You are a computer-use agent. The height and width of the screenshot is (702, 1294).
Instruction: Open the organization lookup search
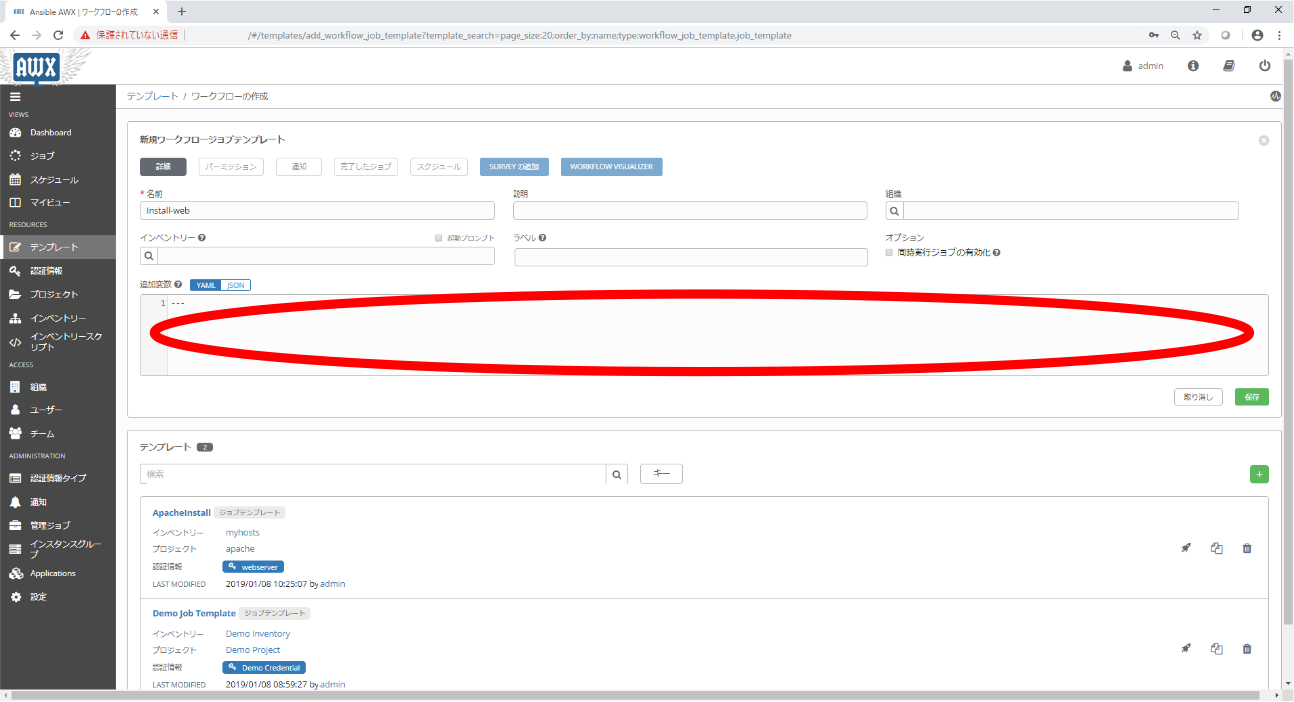[x=894, y=211]
